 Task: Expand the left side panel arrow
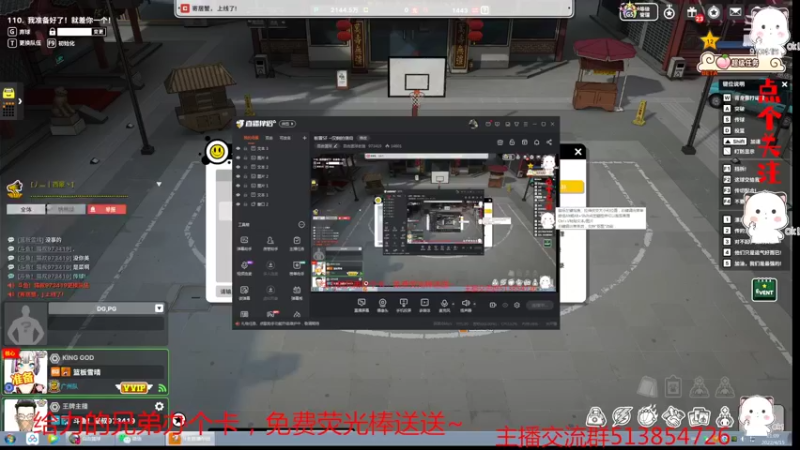coord(20,101)
